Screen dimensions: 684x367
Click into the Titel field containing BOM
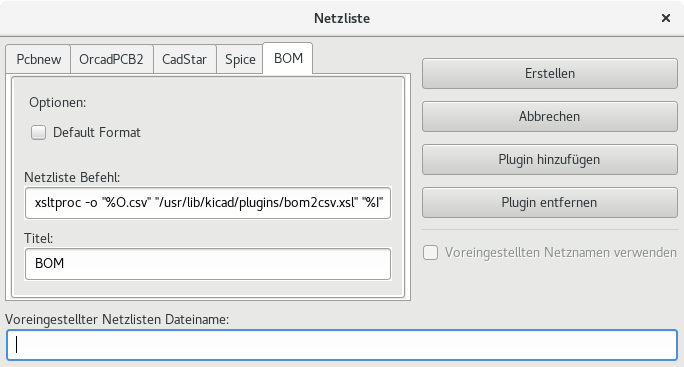(208, 264)
